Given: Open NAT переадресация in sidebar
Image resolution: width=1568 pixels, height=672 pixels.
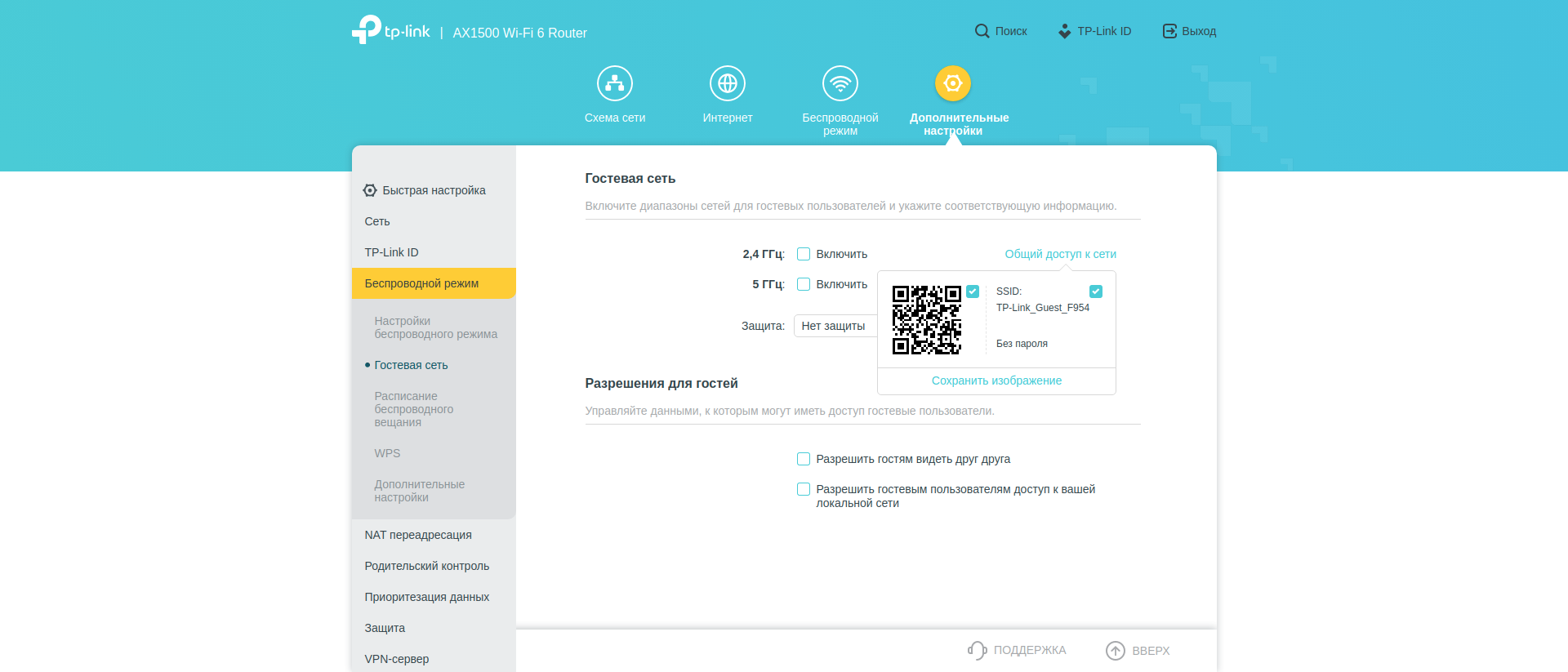Looking at the screenshot, I should tap(418, 535).
